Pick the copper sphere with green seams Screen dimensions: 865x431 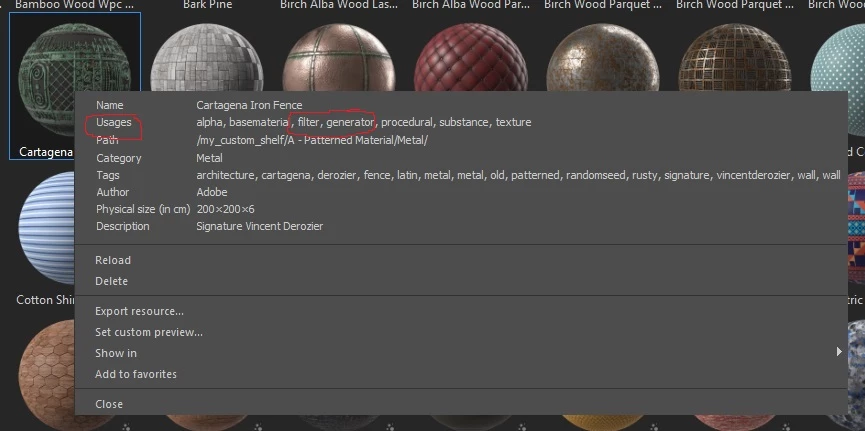pos(339,57)
